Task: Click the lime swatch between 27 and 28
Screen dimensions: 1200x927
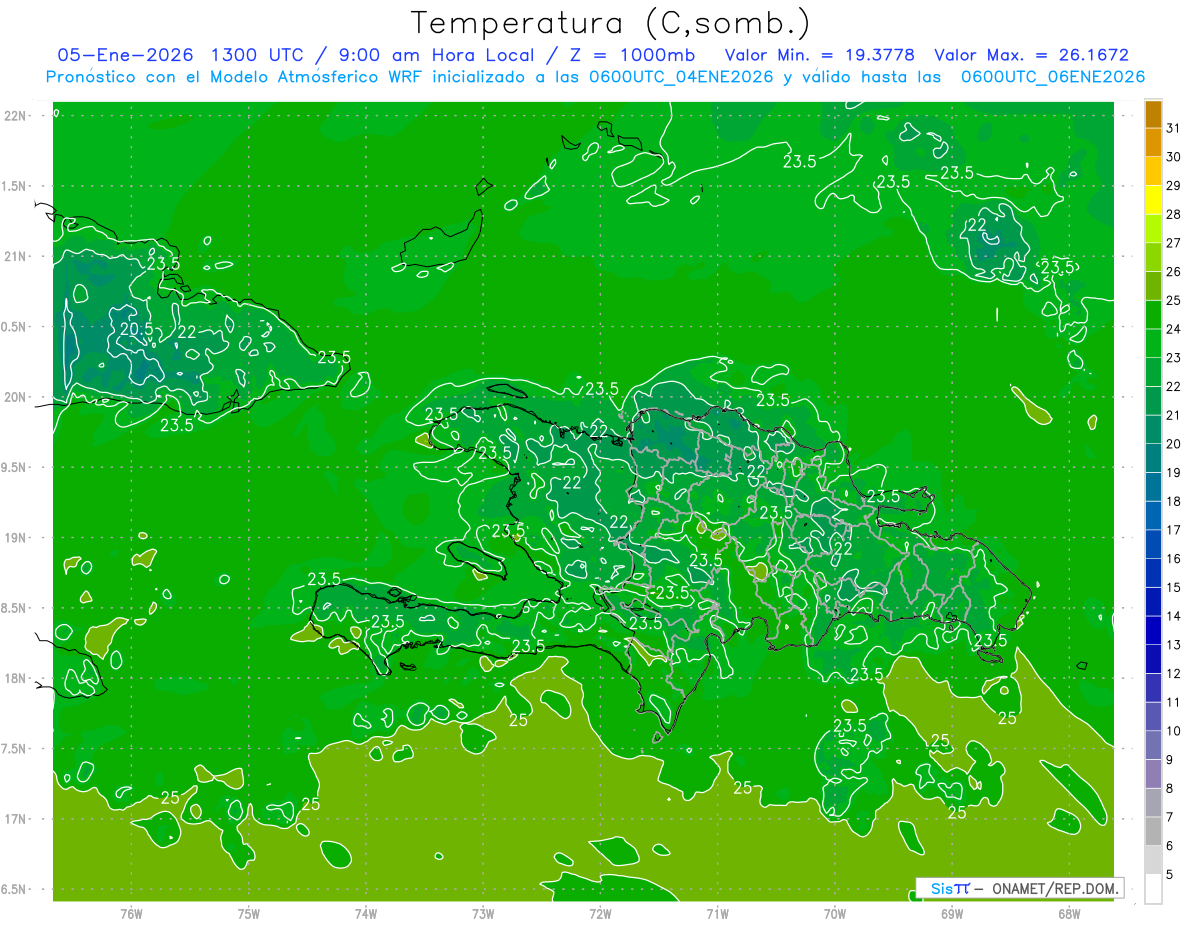Action: (x=1153, y=229)
